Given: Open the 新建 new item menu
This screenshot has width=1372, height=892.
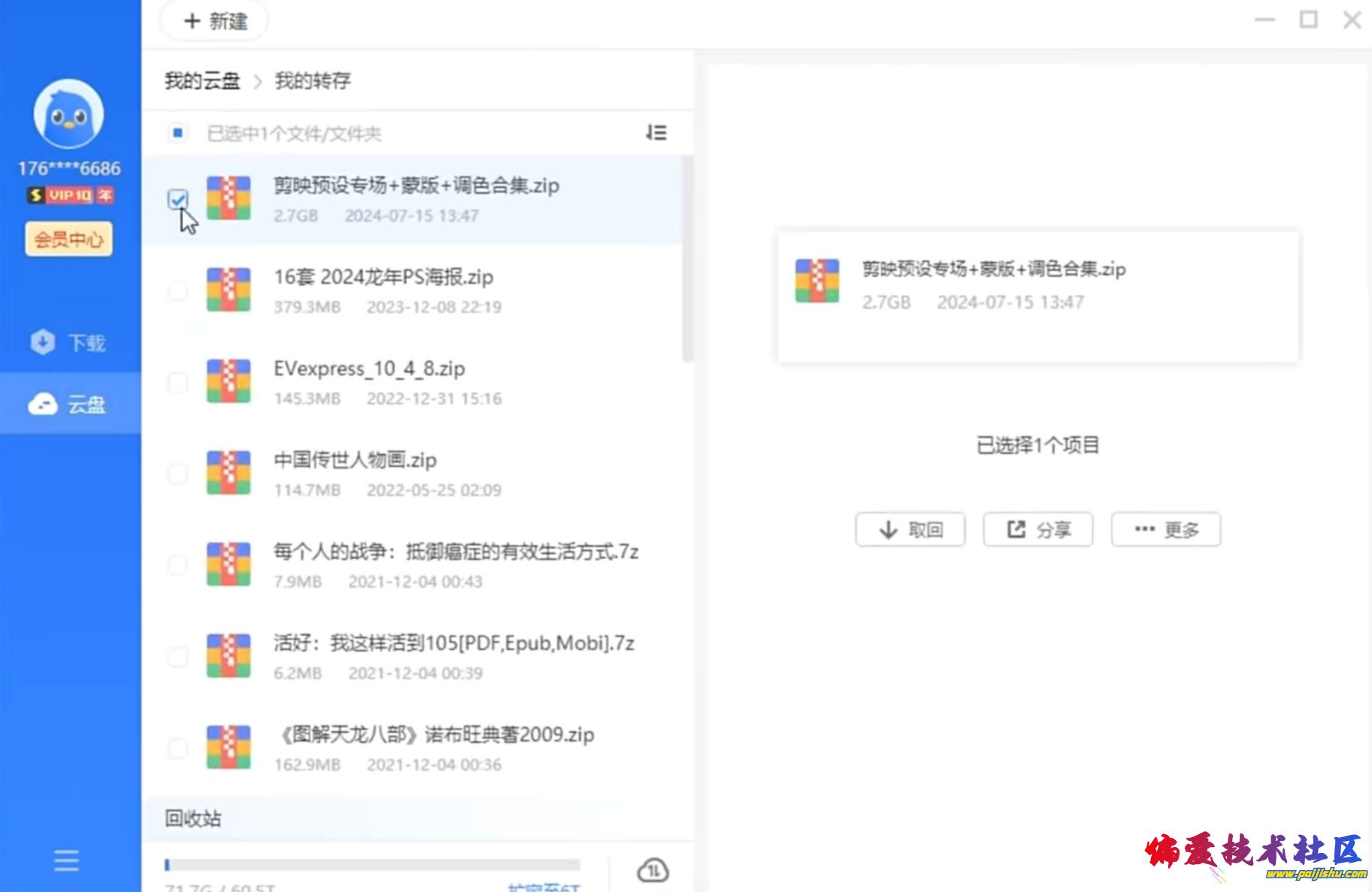Looking at the screenshot, I should click(x=215, y=21).
